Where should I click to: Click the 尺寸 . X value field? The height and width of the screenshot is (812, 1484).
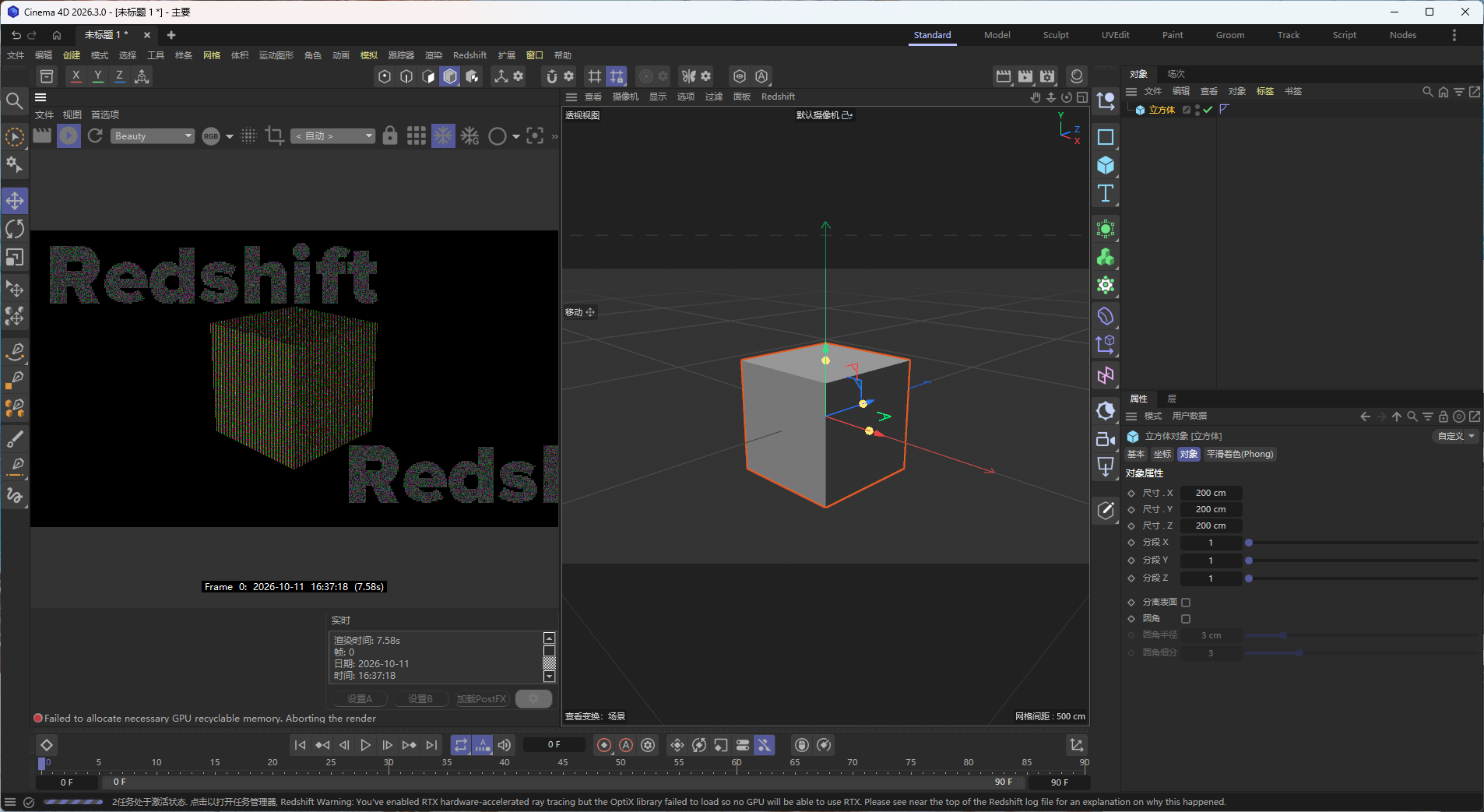(1211, 493)
